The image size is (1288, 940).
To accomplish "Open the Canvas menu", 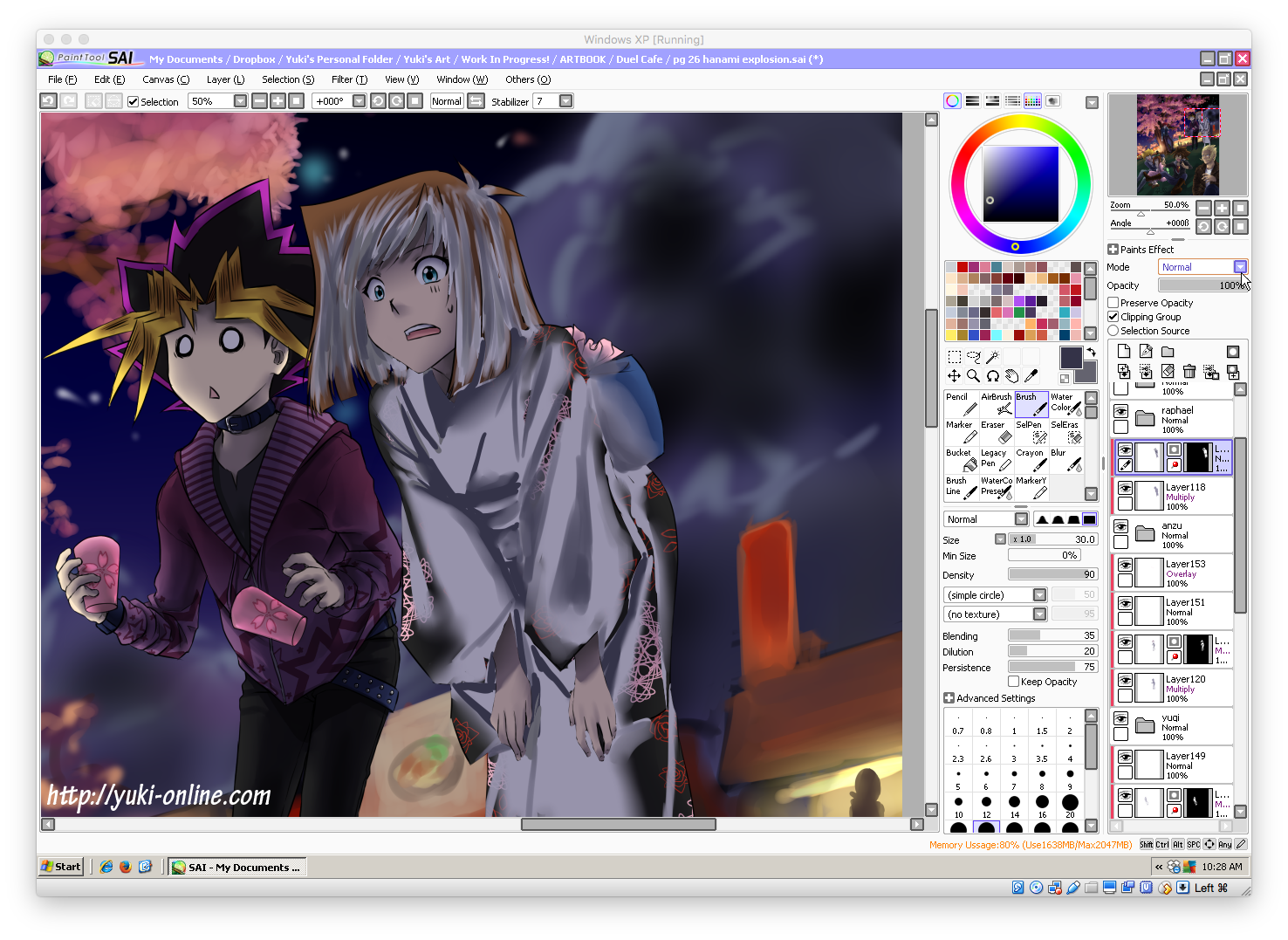I will (x=166, y=79).
